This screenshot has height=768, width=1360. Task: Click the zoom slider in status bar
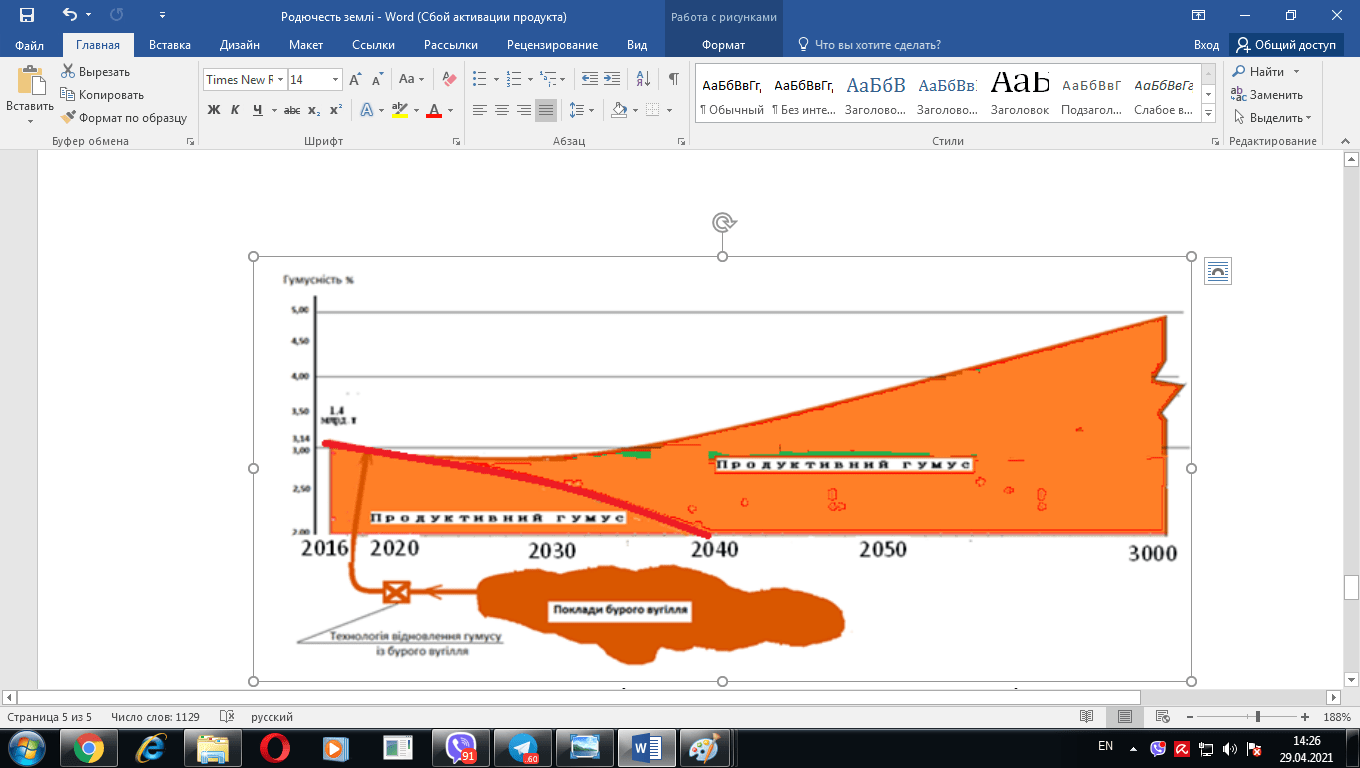pos(1258,717)
